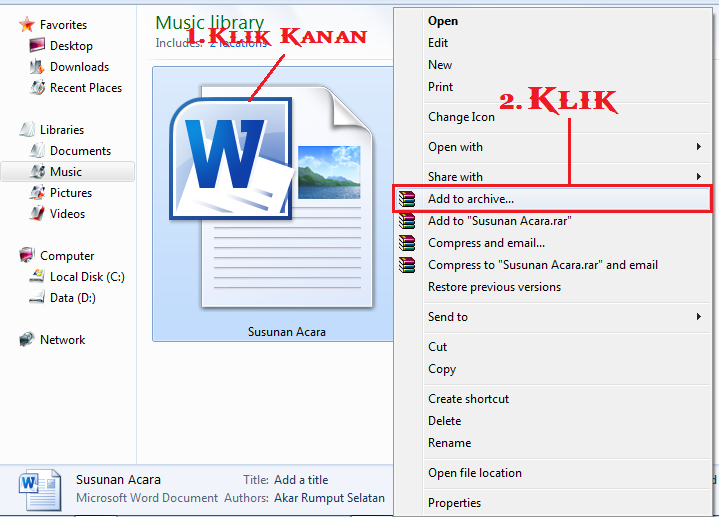
Task: Click the Pictures library icon
Action: coord(37,192)
